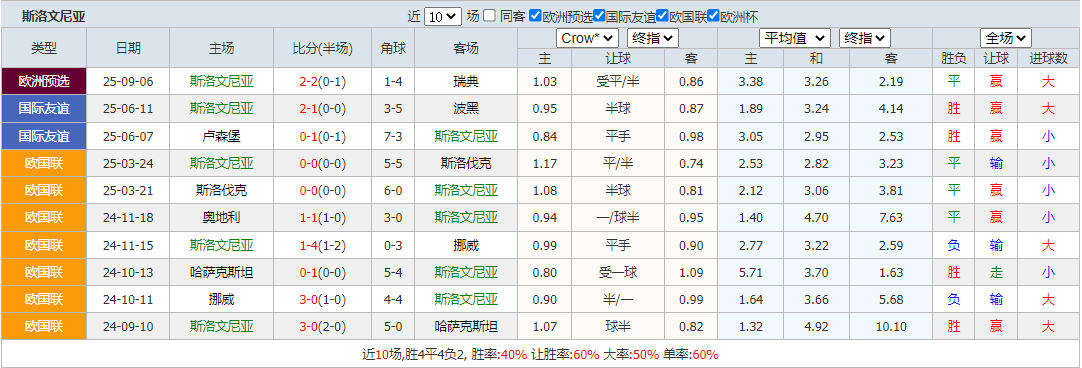1082x368 pixels.
Task: Uncheck the 欧洲杯 filter checkbox
Action: [x=714, y=16]
